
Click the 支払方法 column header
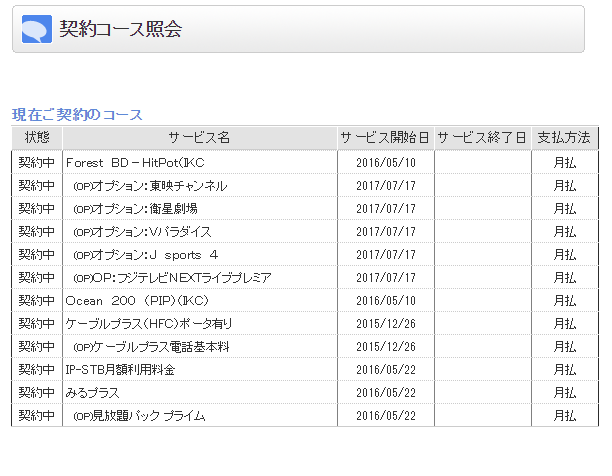pyautogui.click(x=564, y=137)
